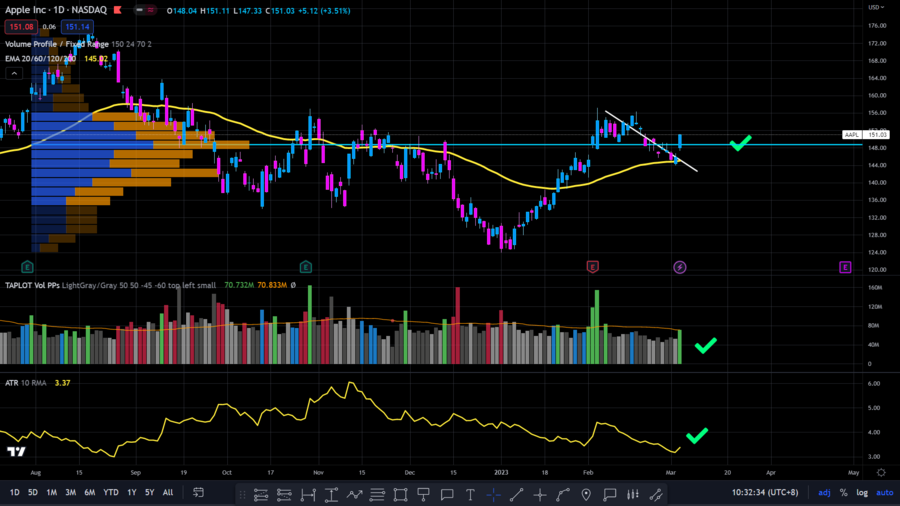Open the USD currency dropdown

(876, 7)
